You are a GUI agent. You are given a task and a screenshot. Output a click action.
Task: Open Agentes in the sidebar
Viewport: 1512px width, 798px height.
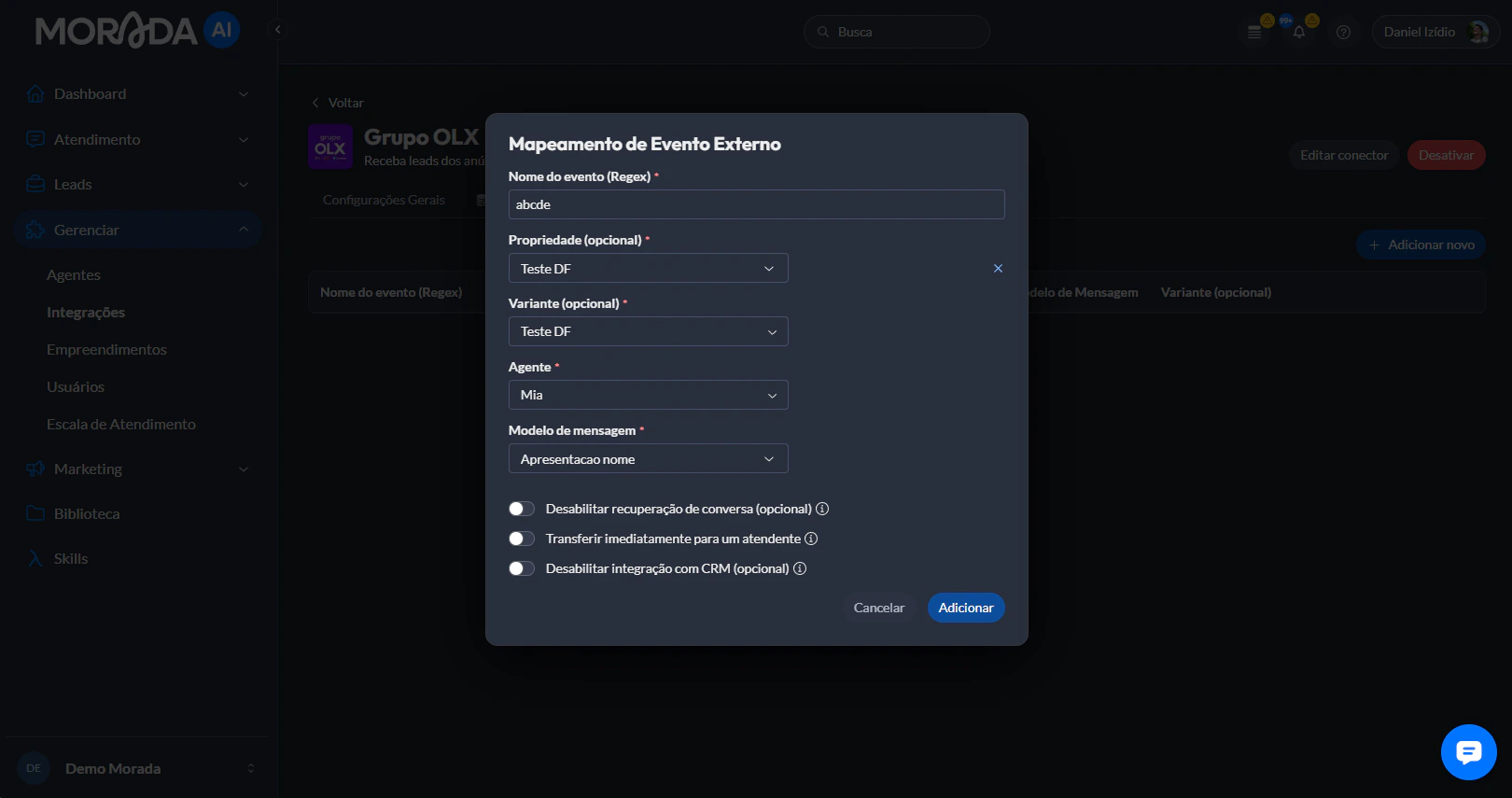coord(74,274)
